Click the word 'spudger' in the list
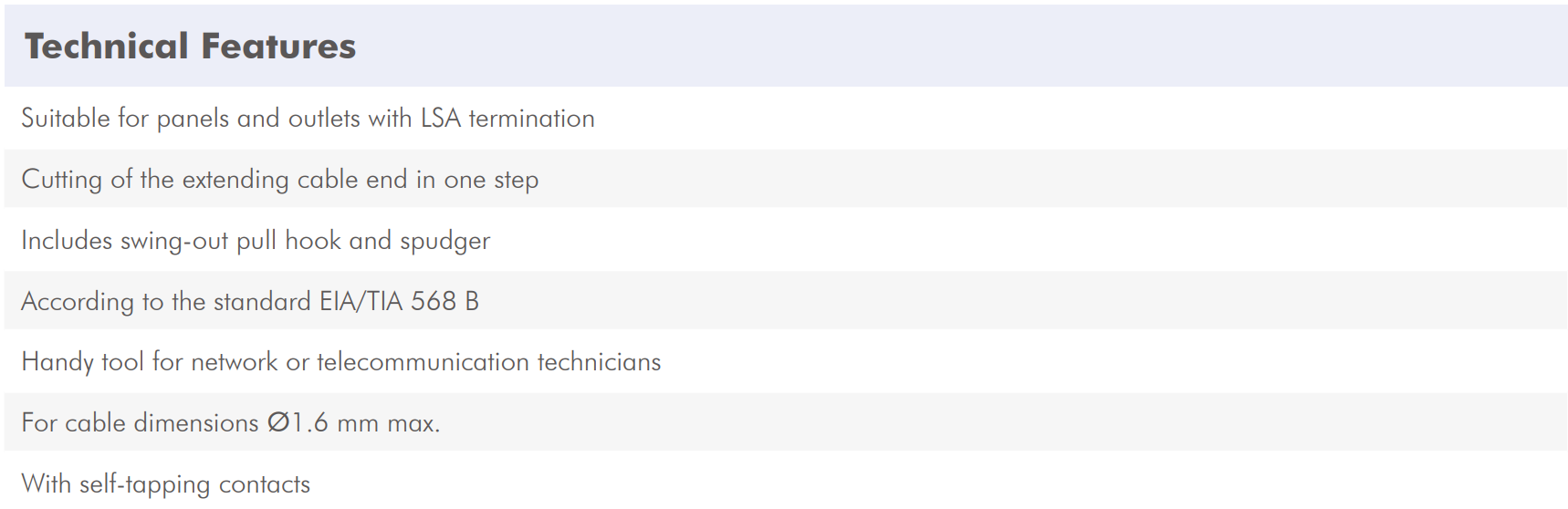Screen dimensions: 1568x509 coord(444,242)
